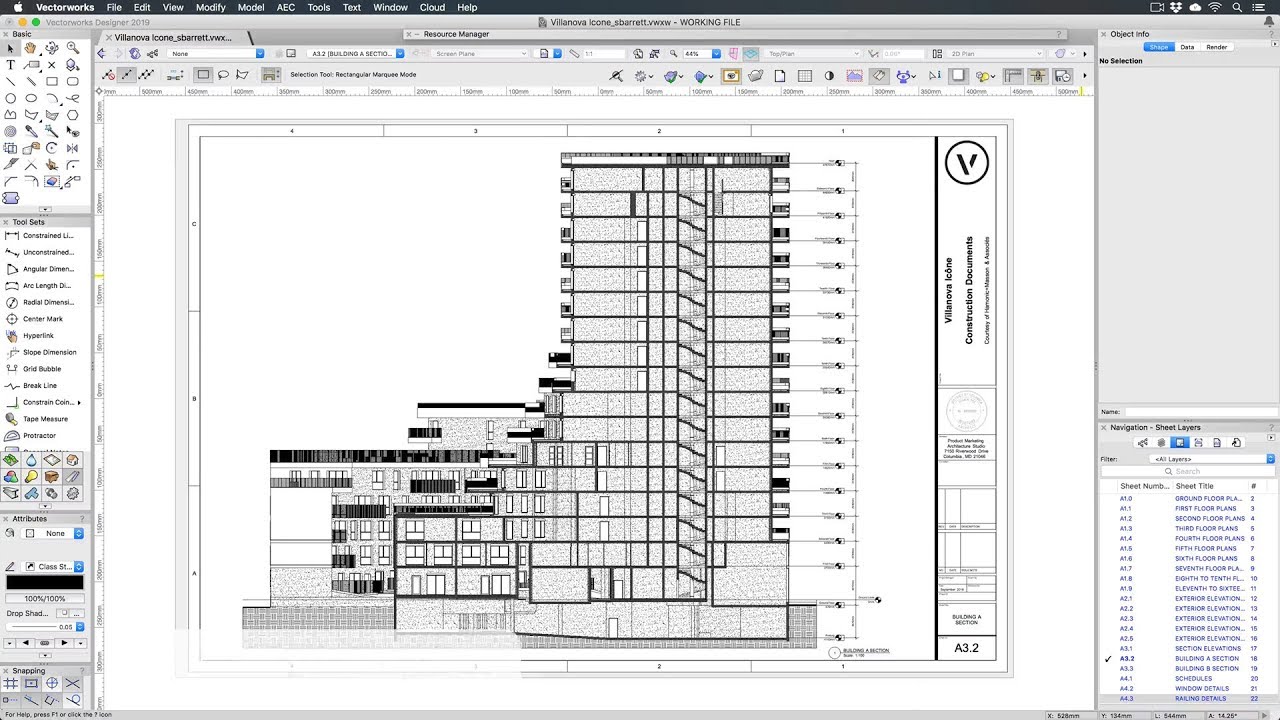Open the Modify menu
1280x720 pixels.
pos(210,7)
